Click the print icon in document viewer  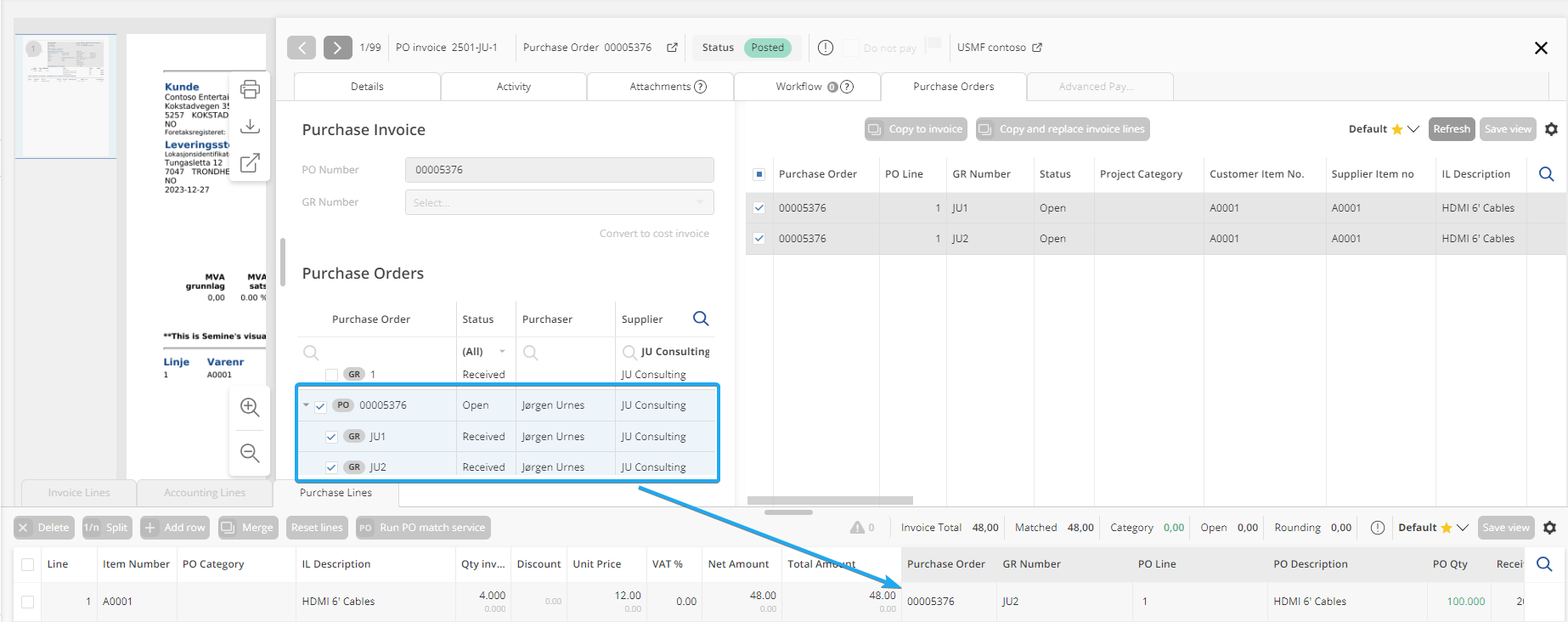250,89
